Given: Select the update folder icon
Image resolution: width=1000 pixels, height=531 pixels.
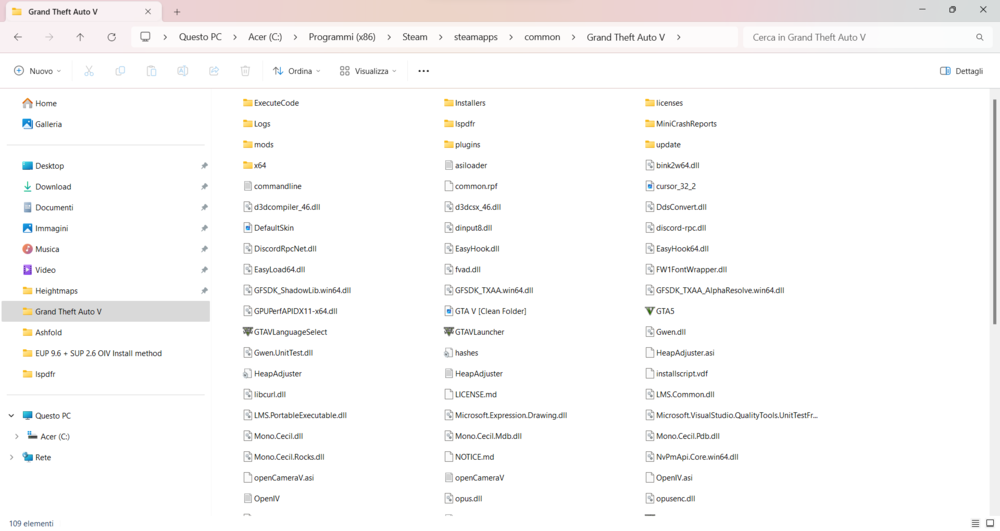Looking at the screenshot, I should coord(650,145).
